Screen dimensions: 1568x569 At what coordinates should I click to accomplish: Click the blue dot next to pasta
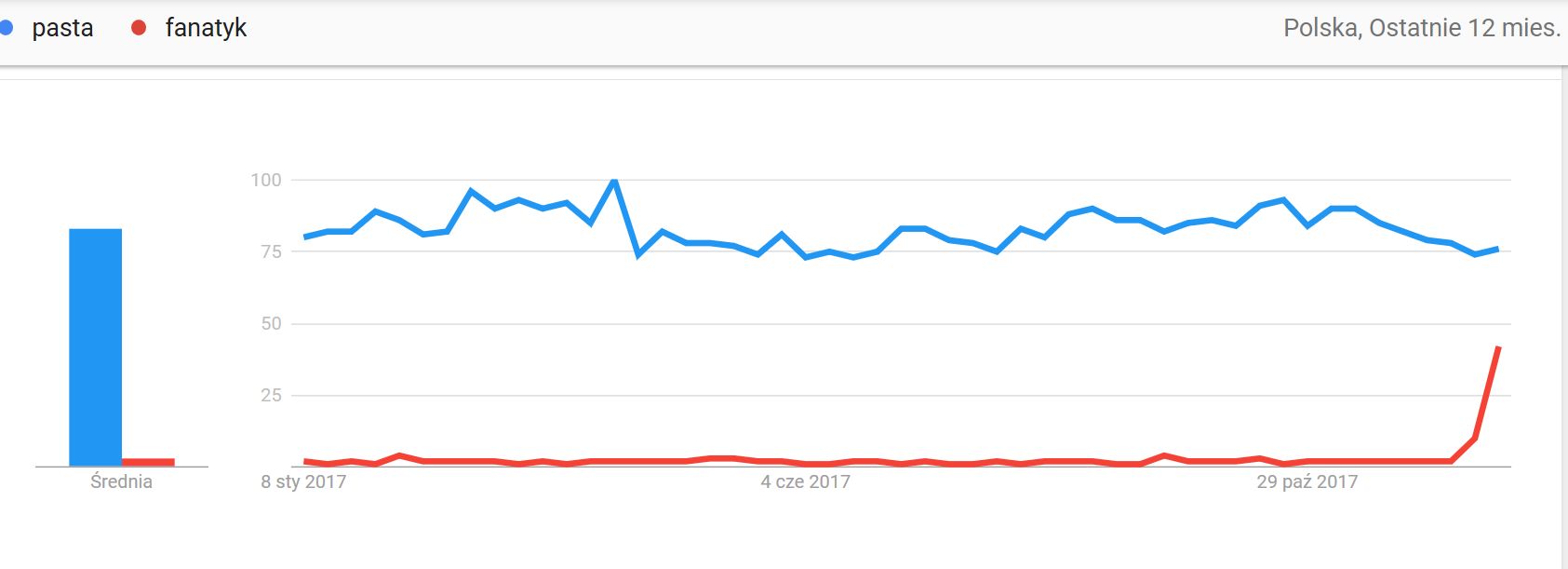tap(6, 28)
